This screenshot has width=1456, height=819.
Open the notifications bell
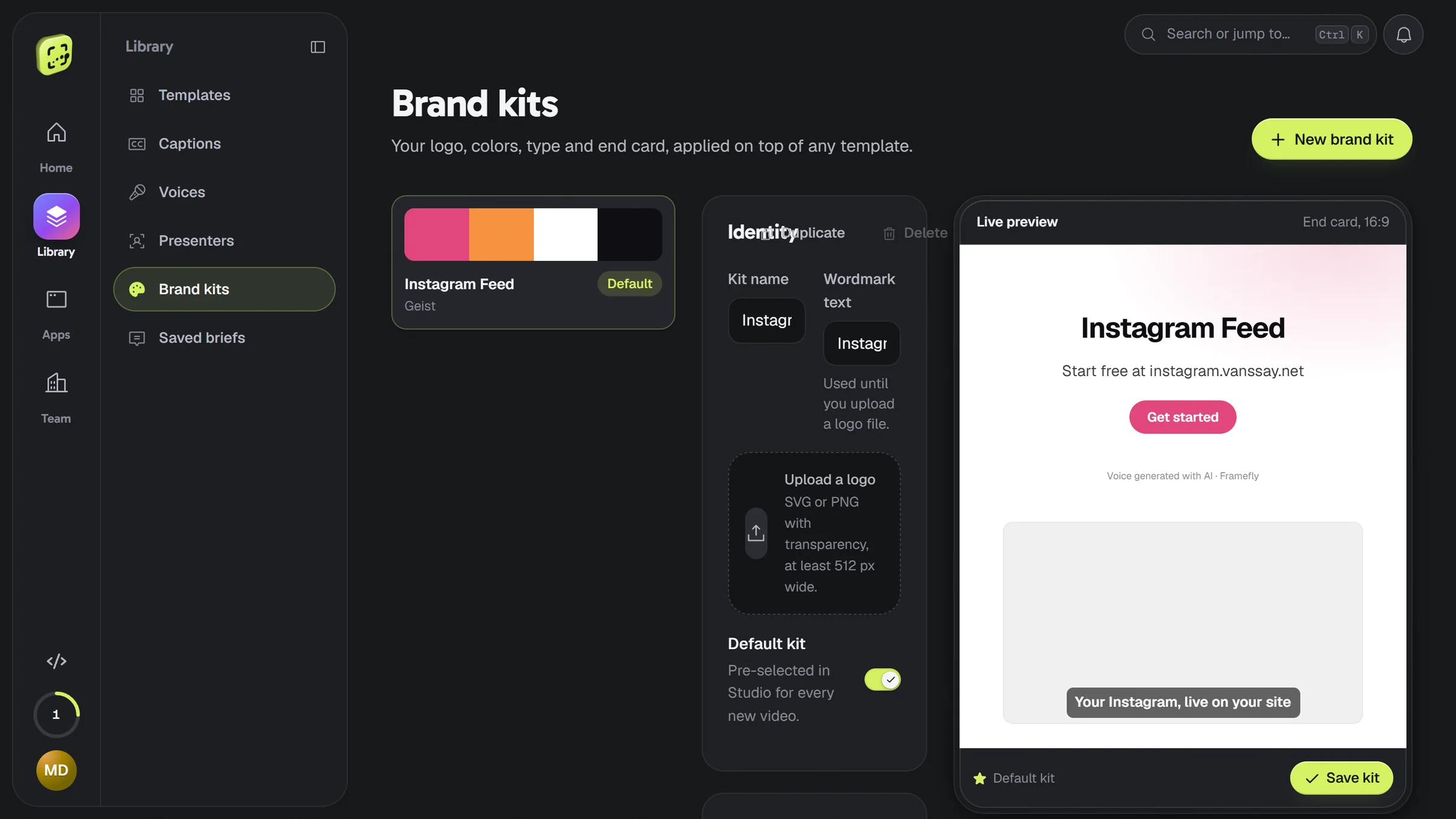1403,35
